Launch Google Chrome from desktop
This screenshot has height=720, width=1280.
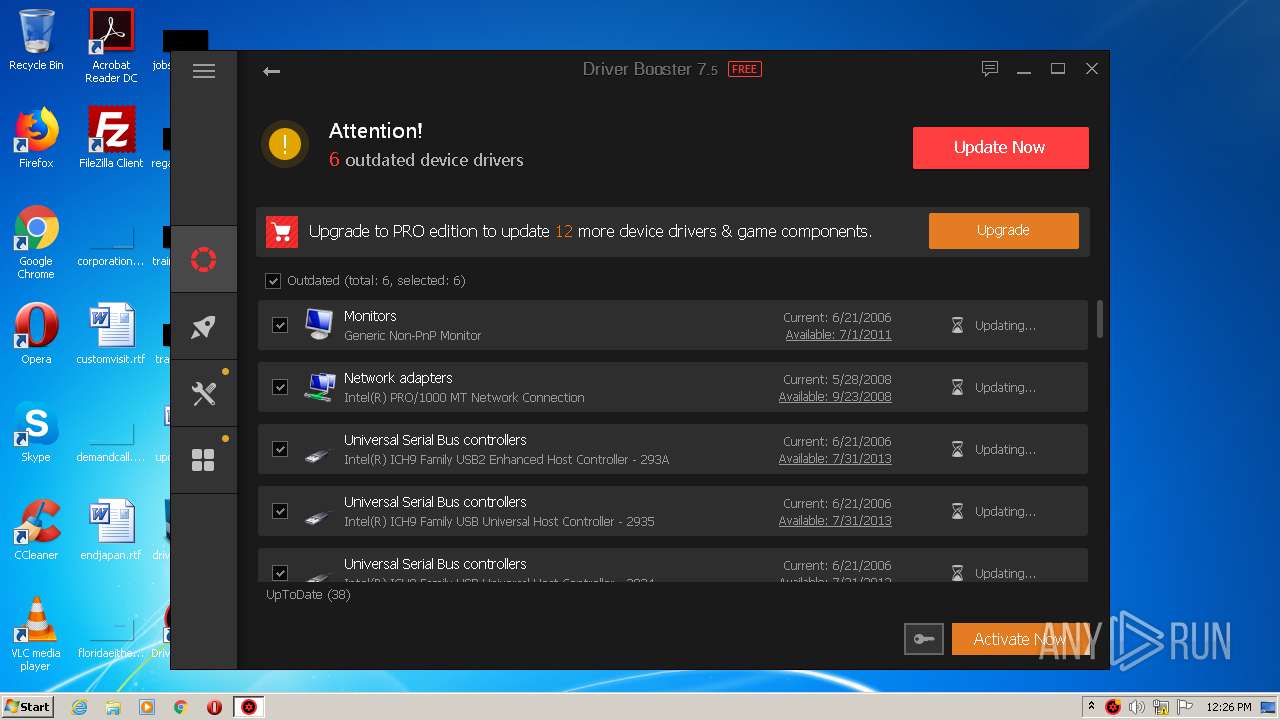click(x=36, y=242)
